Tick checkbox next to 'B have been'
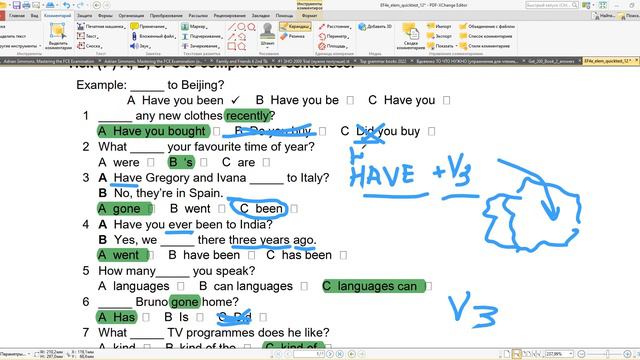The width and height of the screenshot is (640, 360). [x=251, y=255]
